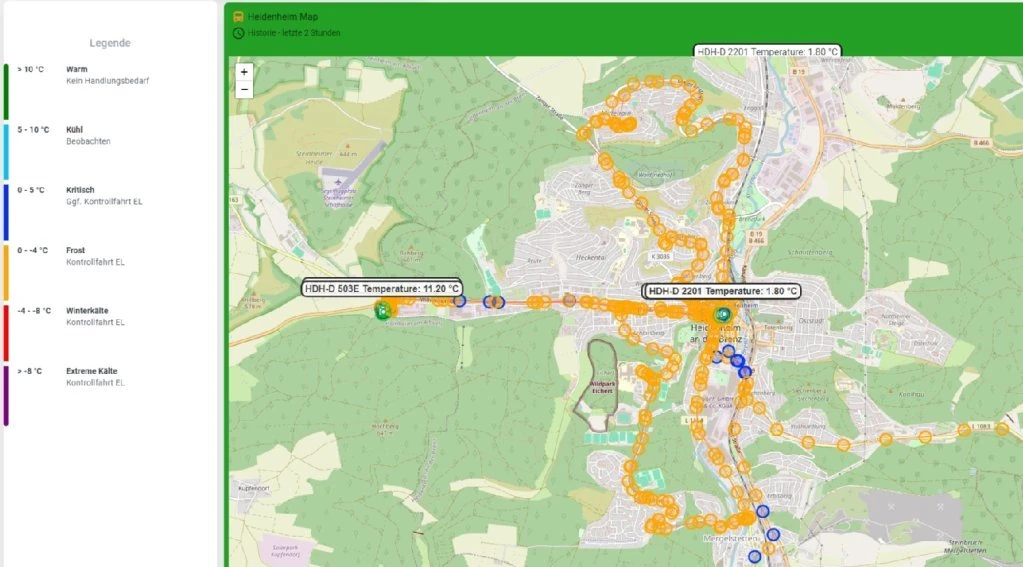Click the orange Frost legend color bar
This screenshot has height=567, width=1023.
pos(6,273)
